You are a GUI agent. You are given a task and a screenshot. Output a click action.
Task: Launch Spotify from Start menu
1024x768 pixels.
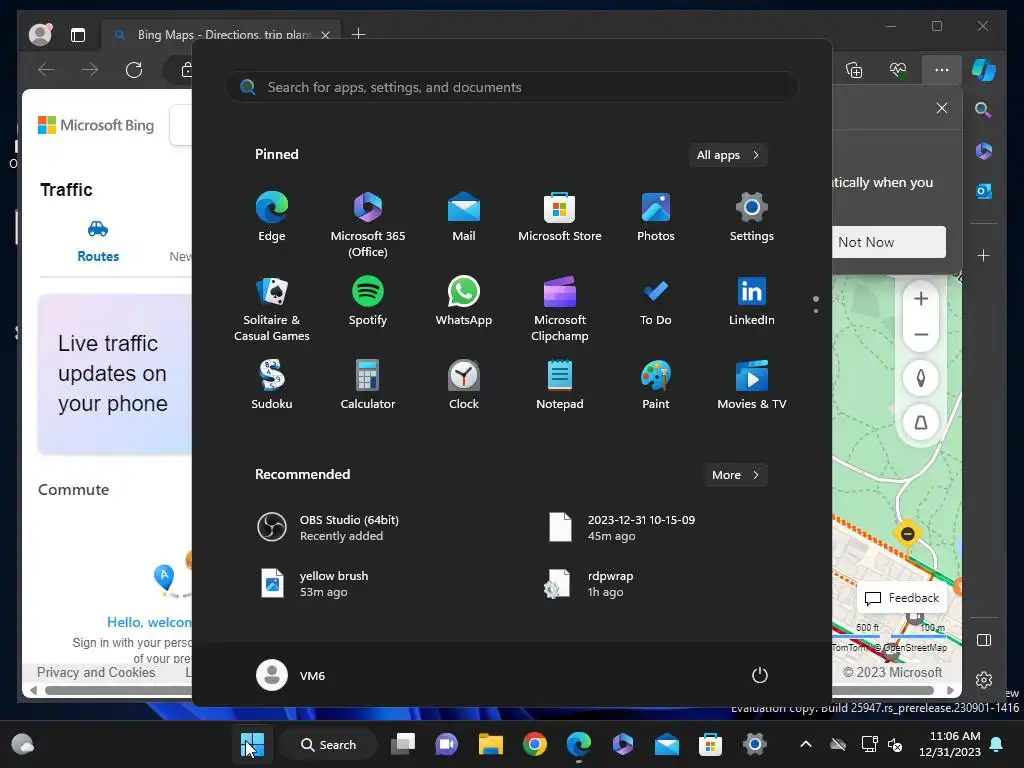click(368, 301)
